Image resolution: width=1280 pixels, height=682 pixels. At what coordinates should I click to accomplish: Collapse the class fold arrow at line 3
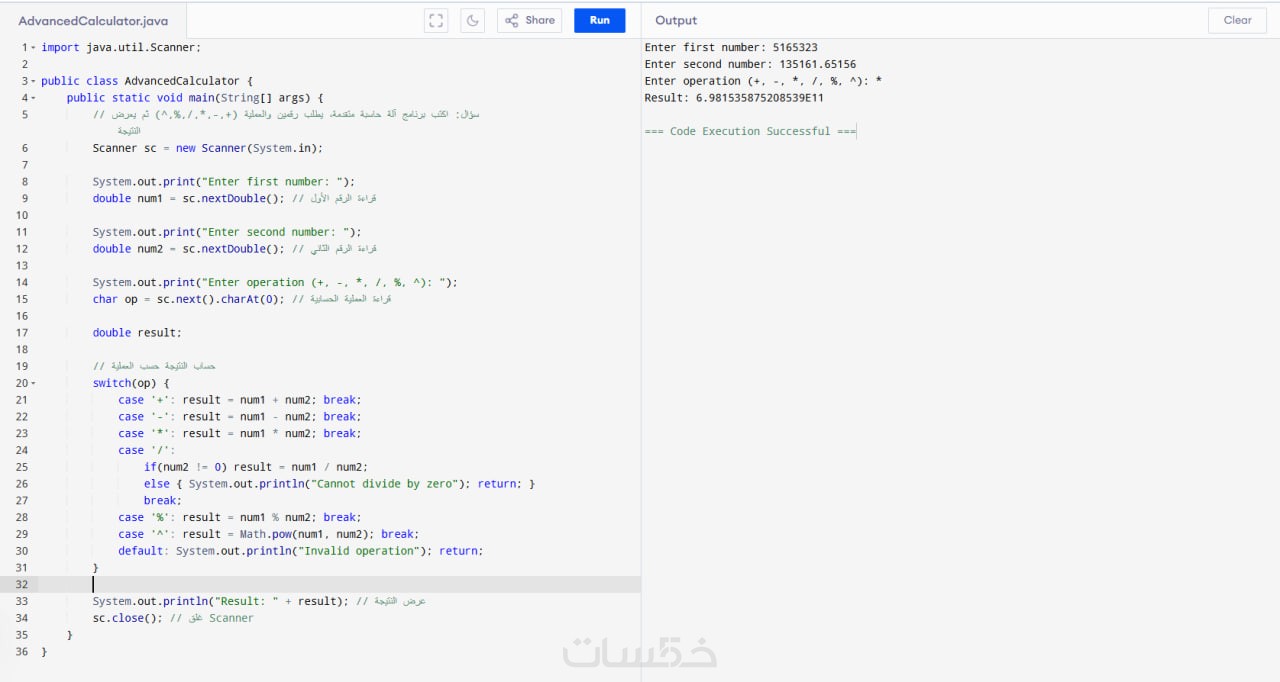click(x=33, y=81)
